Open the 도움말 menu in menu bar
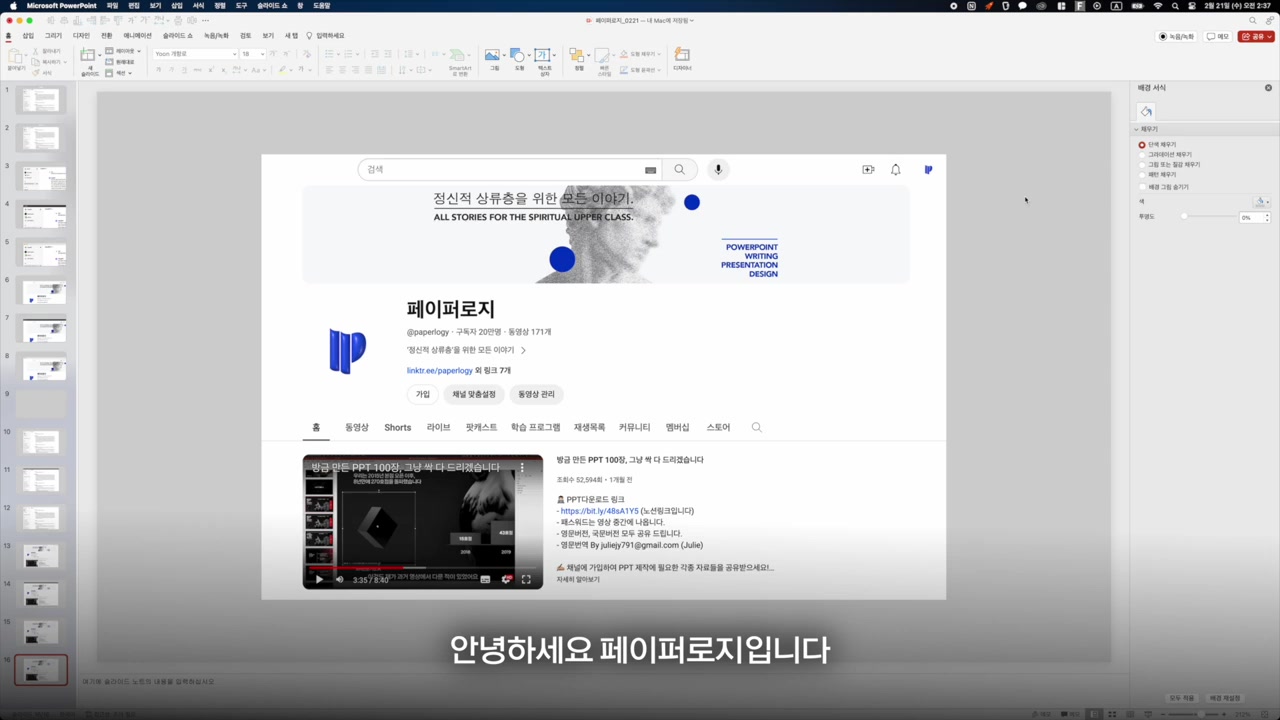Viewport: 1280px width, 720px height. 321,6
